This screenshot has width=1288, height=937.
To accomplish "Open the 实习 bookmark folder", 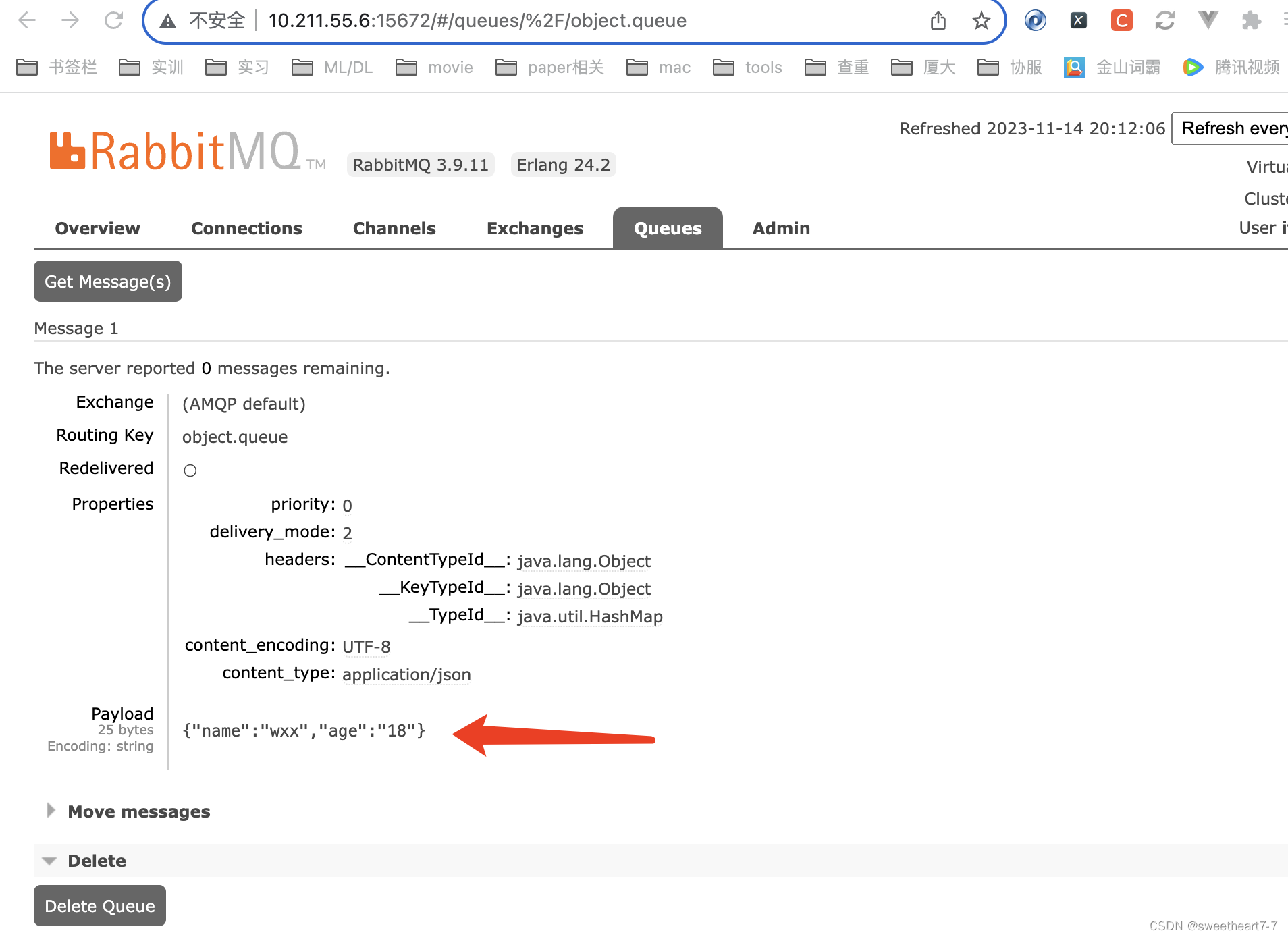I will click(238, 68).
